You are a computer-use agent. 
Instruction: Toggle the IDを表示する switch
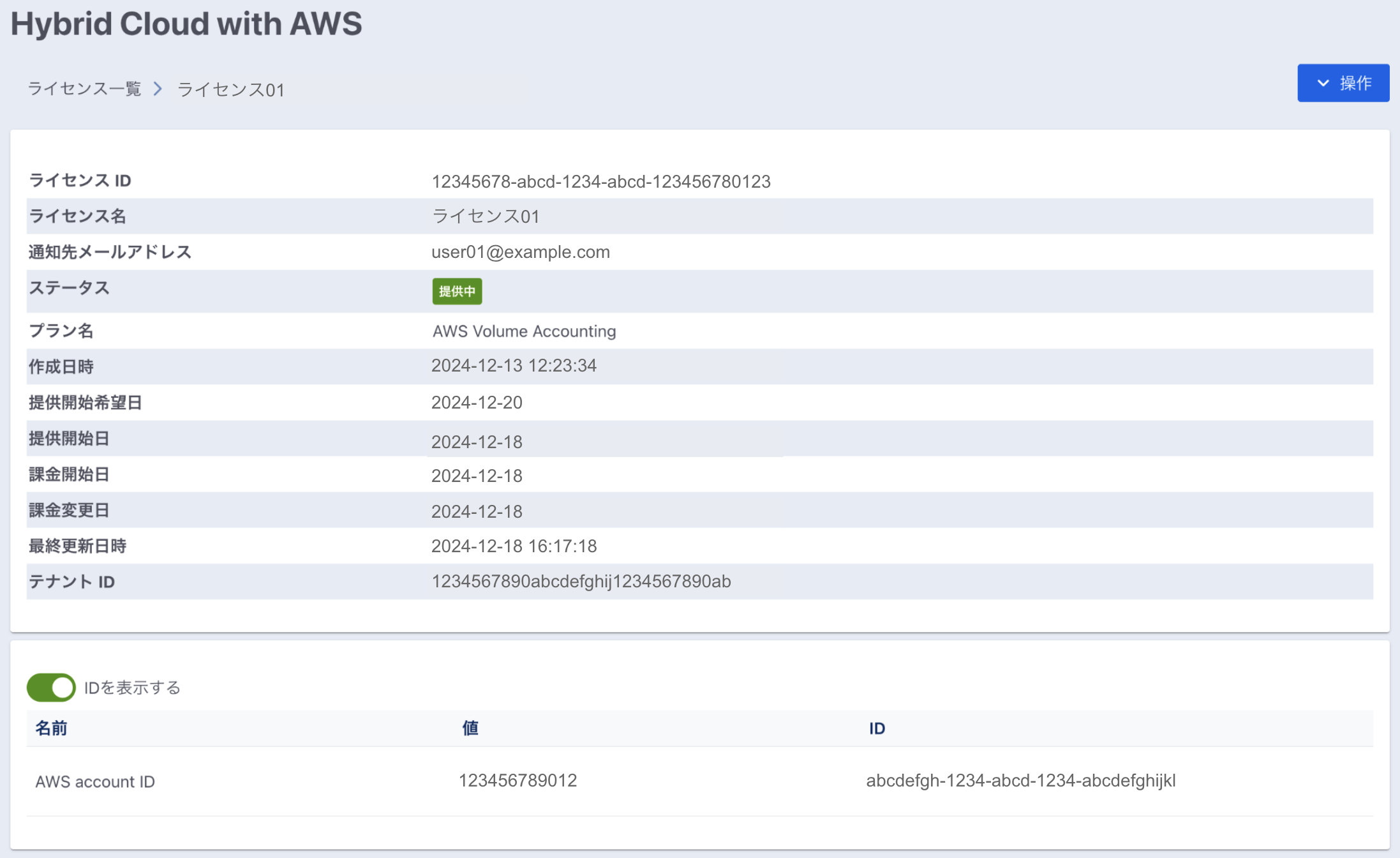click(51, 688)
